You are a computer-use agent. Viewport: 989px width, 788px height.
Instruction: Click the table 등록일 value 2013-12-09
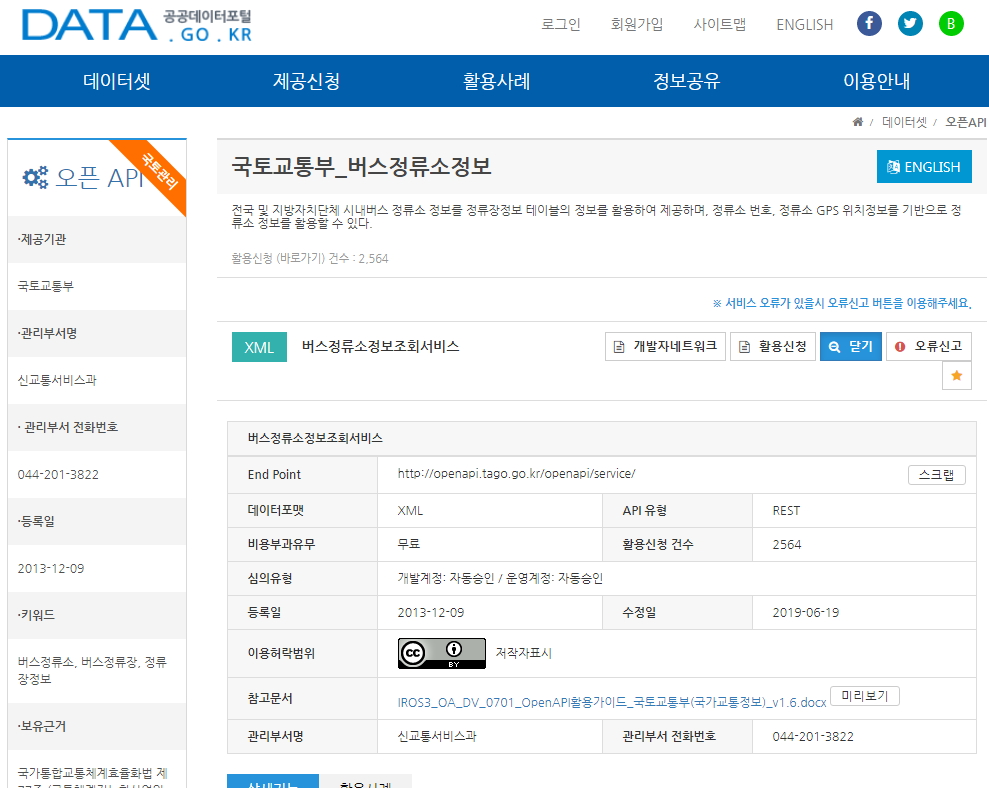[x=431, y=613]
